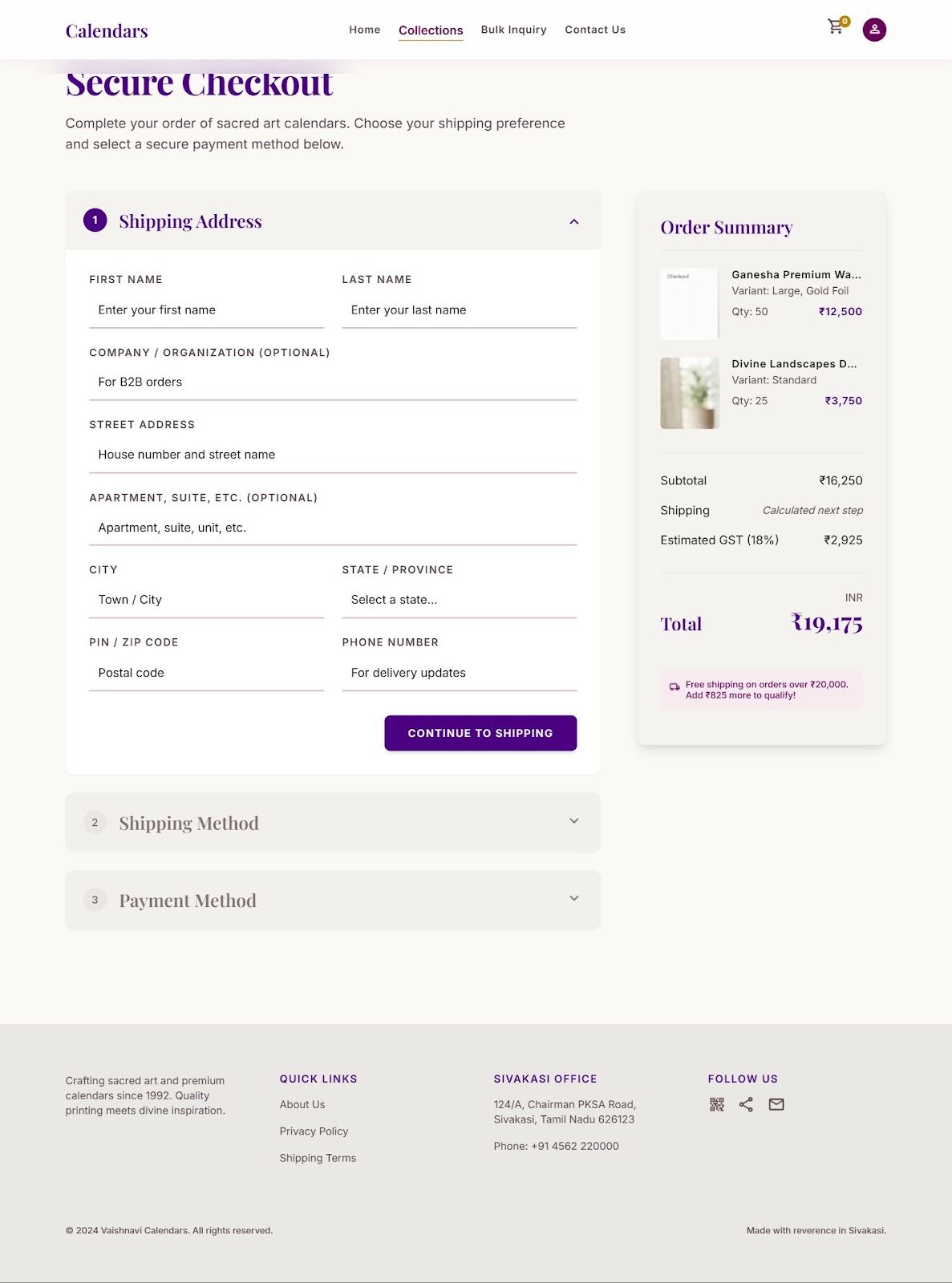Open the Shipping Terms footer link
Viewport: 952px width, 1283px height.
(318, 1158)
